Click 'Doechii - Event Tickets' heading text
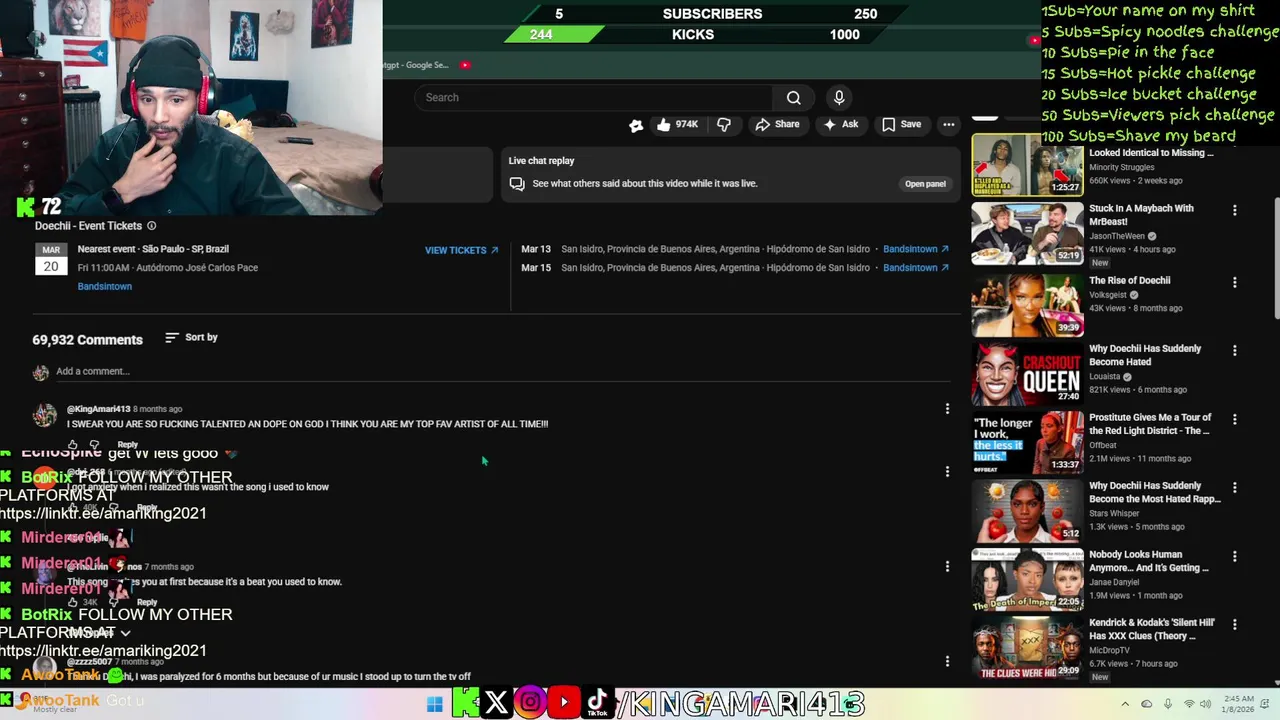Viewport: 1280px width, 720px height. click(88, 226)
